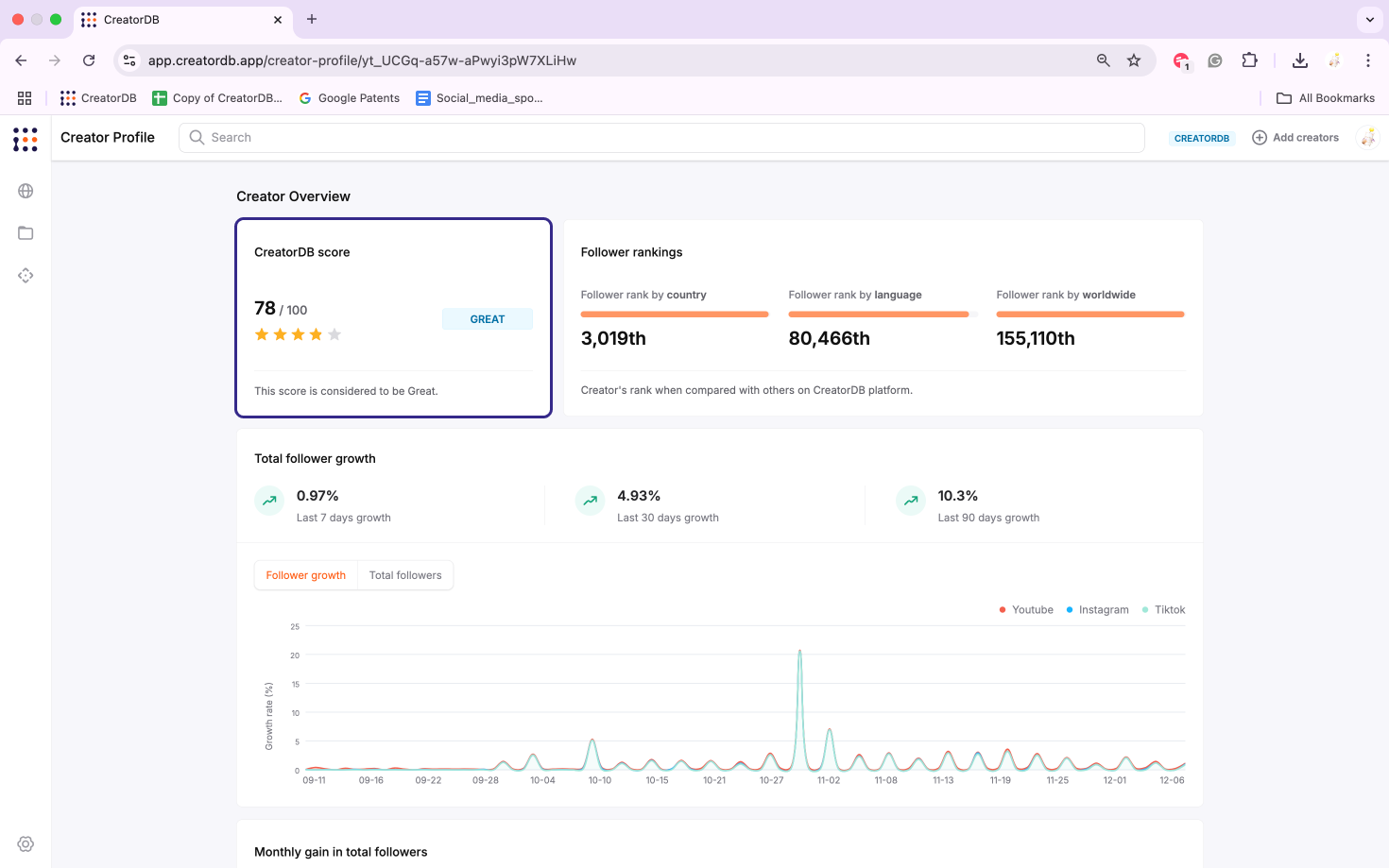Click the 10.3% growth value

coord(958,496)
